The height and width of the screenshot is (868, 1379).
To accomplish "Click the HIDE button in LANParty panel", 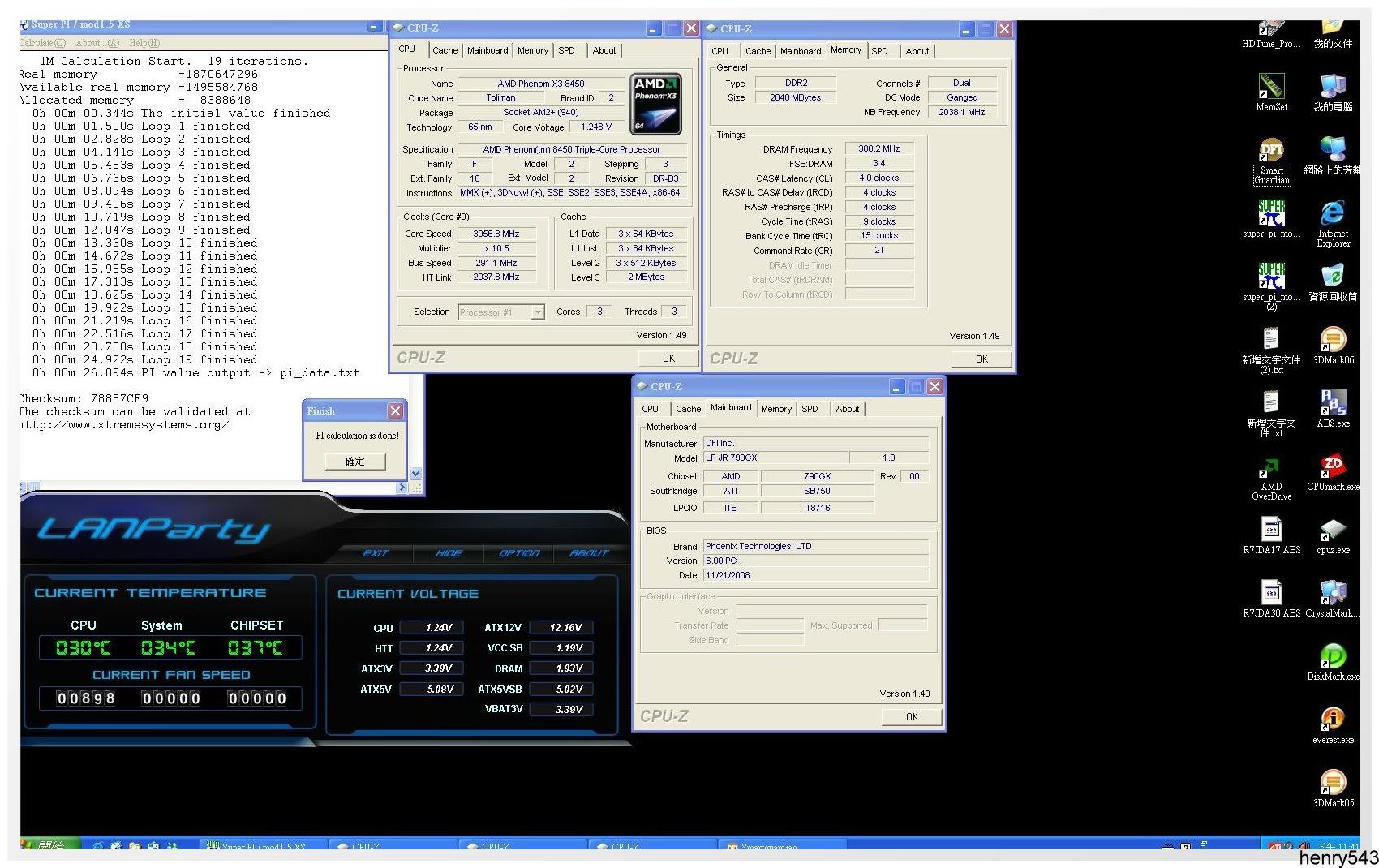I will (x=449, y=553).
